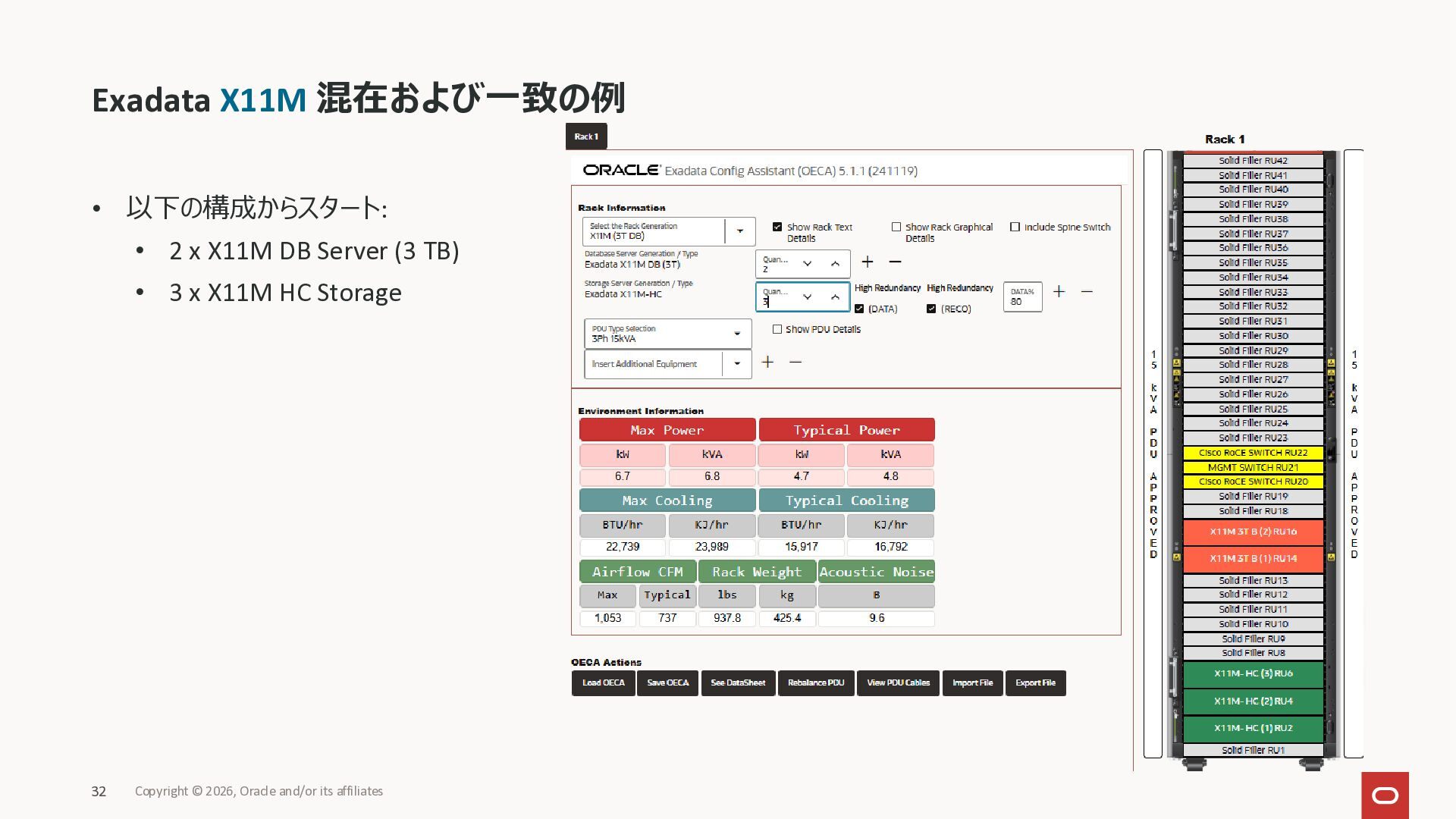The width and height of the screenshot is (1456, 819).
Task: Click the Save OECA button
Action: click(x=667, y=682)
